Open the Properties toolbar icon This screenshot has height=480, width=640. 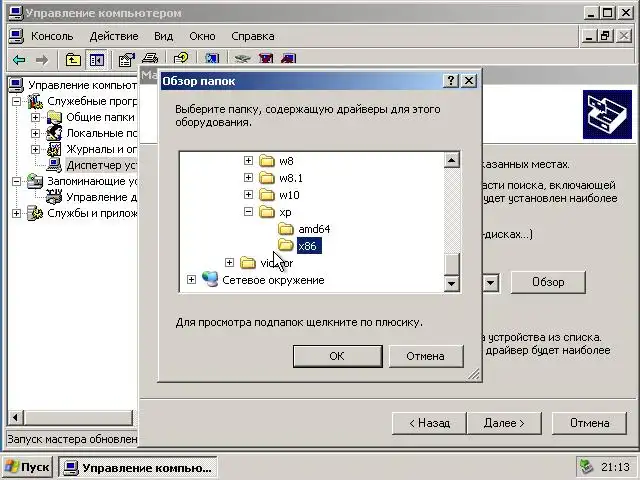[x=126, y=60]
